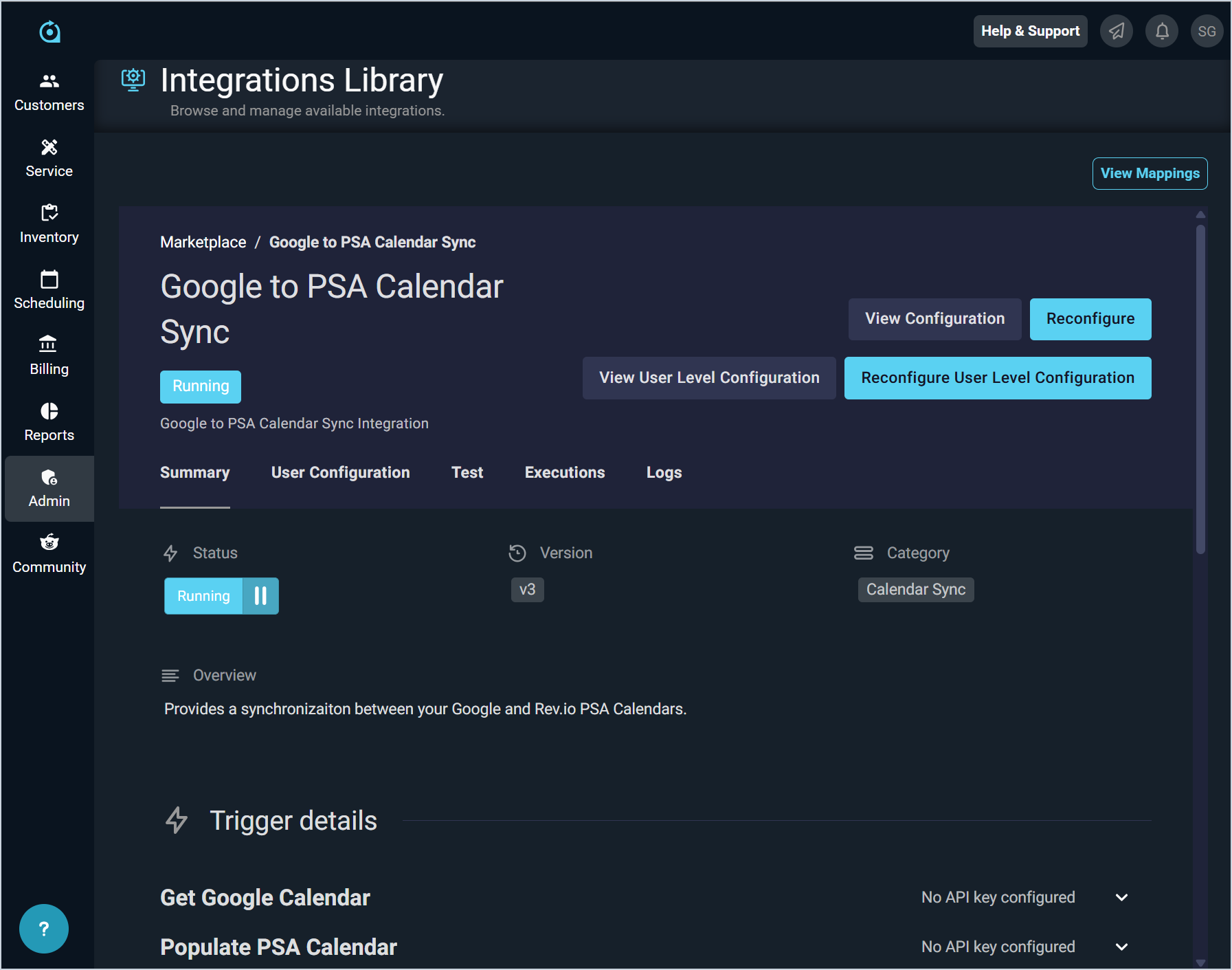Viewport: 1232px width, 970px height.
Task: Open the SG user avatar menu
Action: click(x=1207, y=32)
